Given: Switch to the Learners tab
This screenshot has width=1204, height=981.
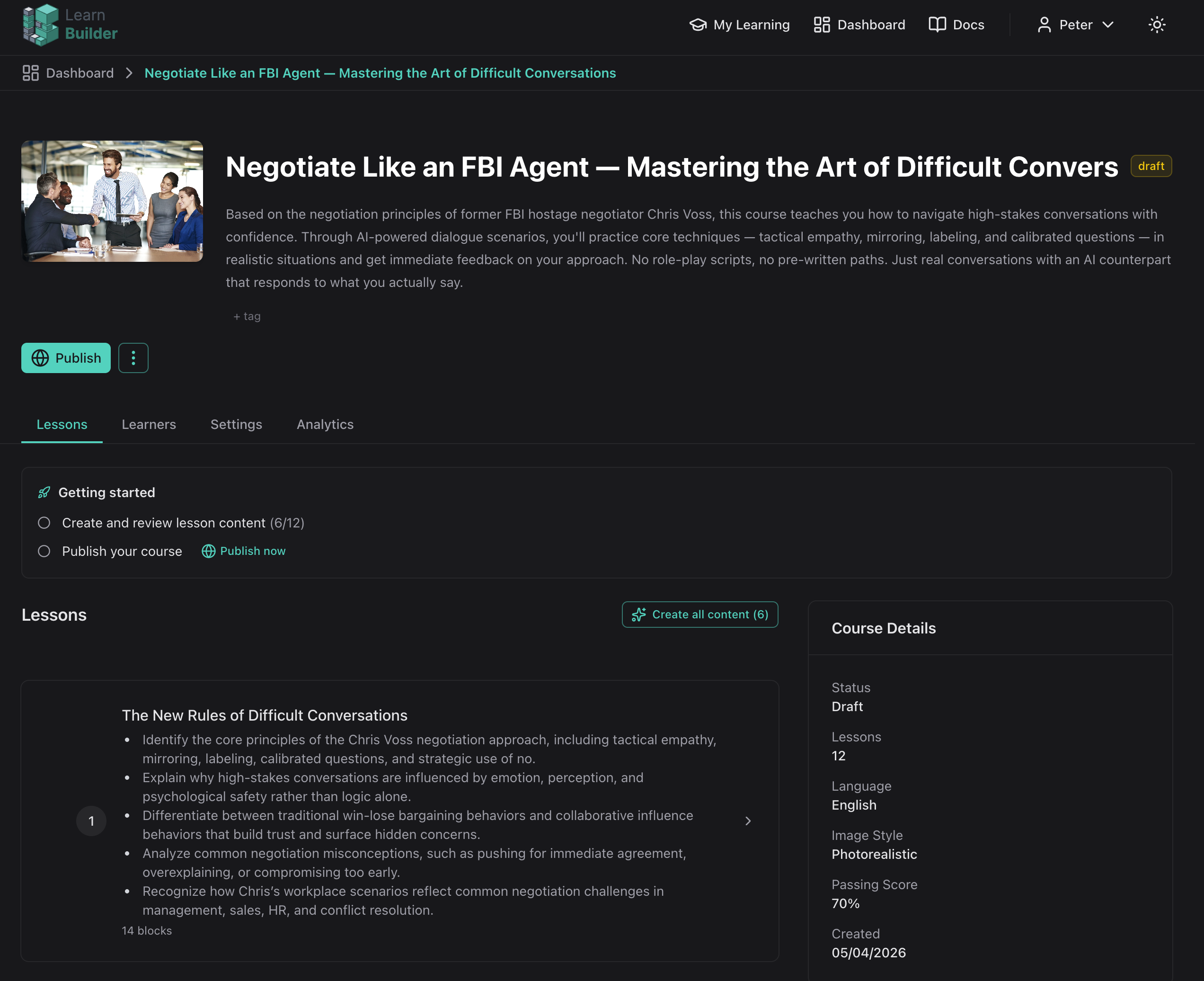Looking at the screenshot, I should click(149, 424).
